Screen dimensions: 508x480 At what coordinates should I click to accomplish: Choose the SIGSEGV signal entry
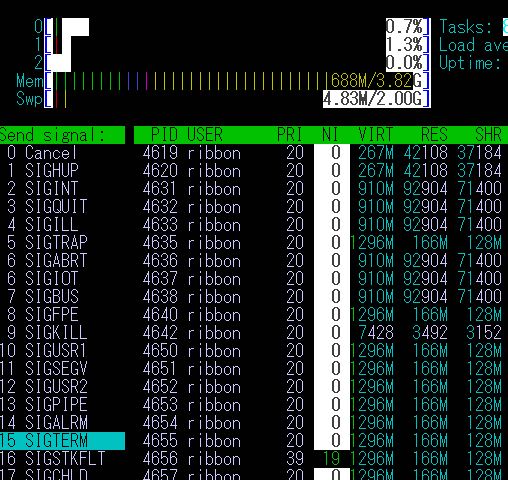click(62, 369)
